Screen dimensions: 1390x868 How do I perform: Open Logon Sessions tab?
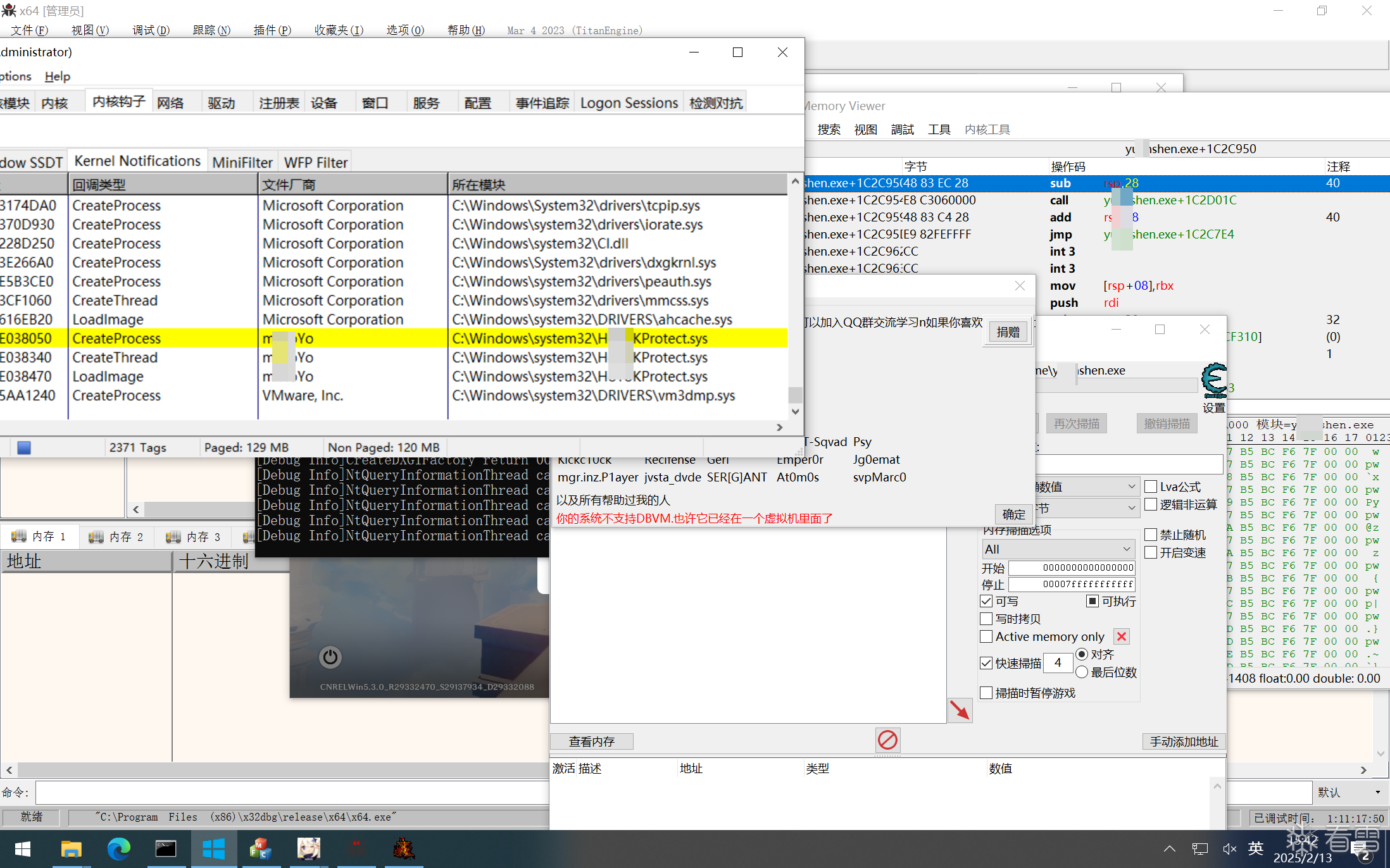[x=629, y=102]
